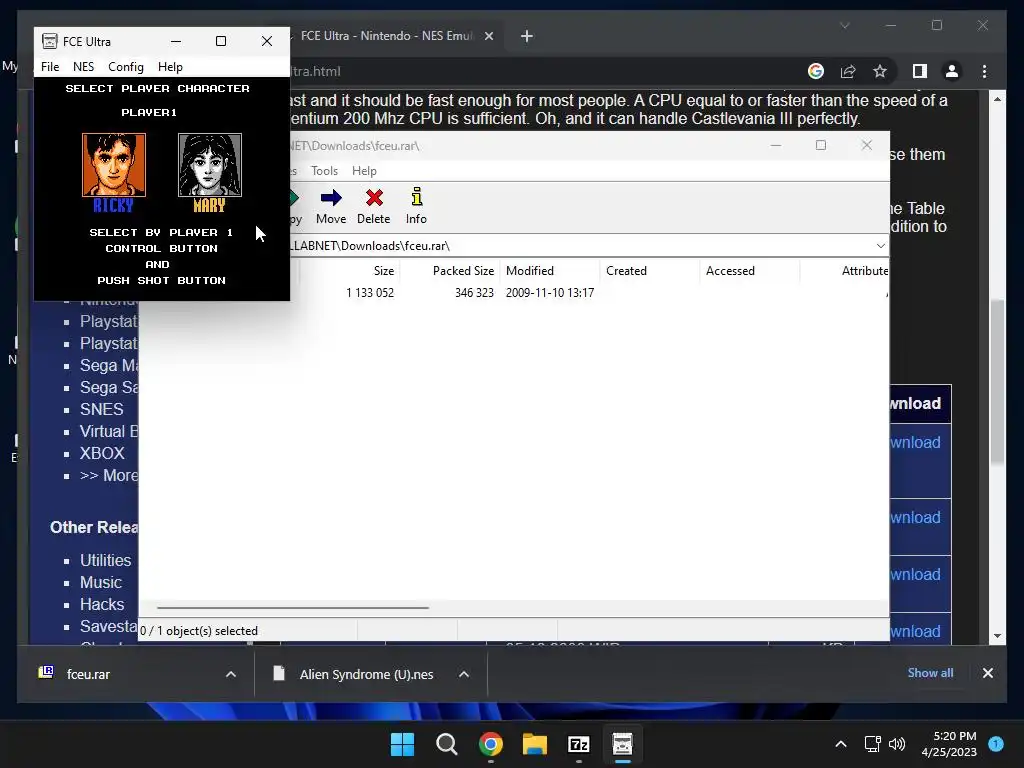Open the notification badge in taskbar
The height and width of the screenshot is (768, 1024).
[996, 743]
